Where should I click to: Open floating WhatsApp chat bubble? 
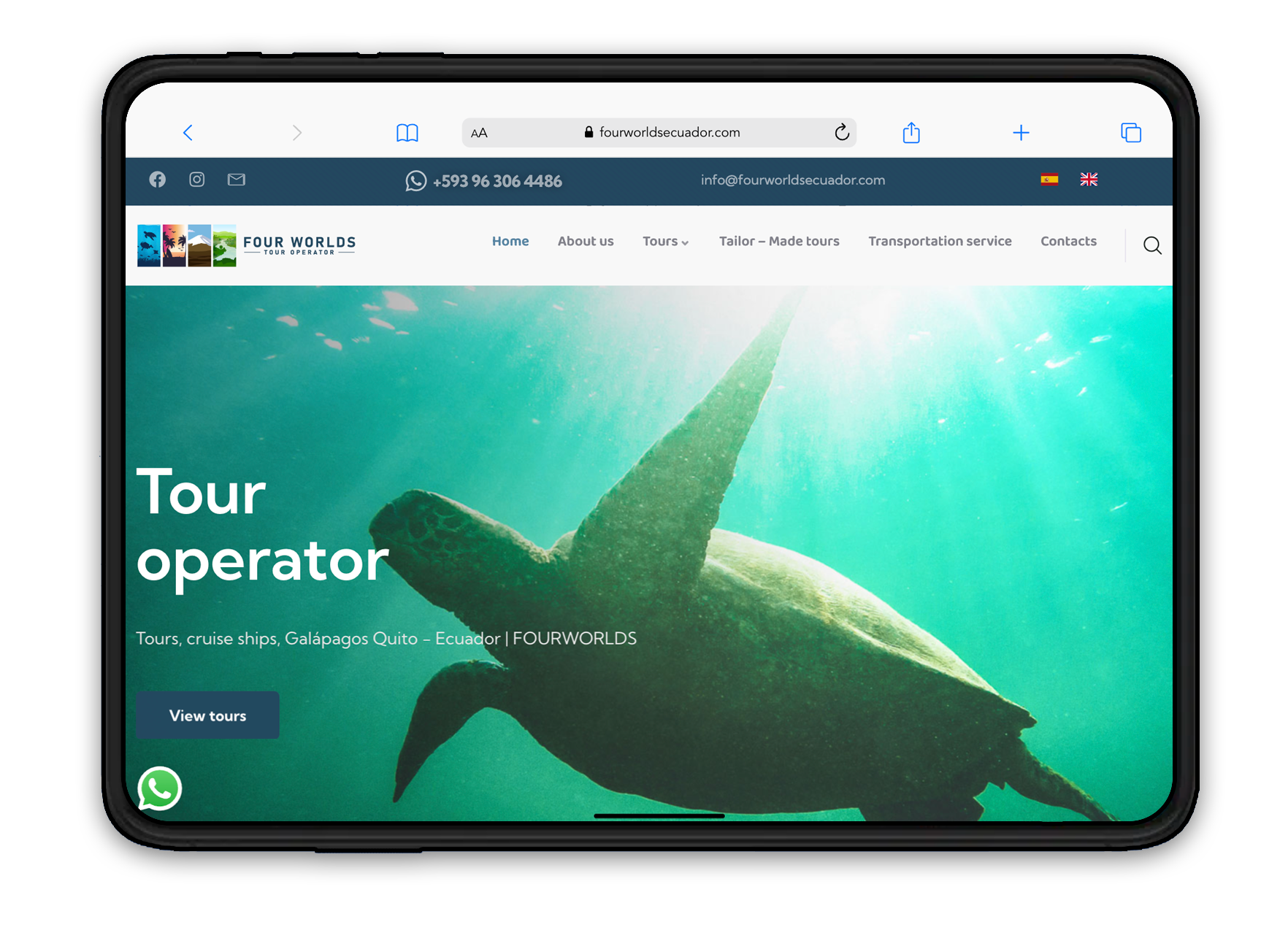click(x=160, y=788)
